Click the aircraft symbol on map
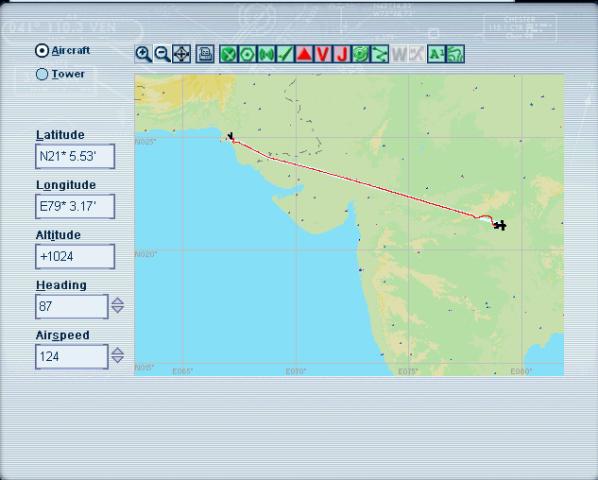This screenshot has width=598, height=480. pos(500,225)
